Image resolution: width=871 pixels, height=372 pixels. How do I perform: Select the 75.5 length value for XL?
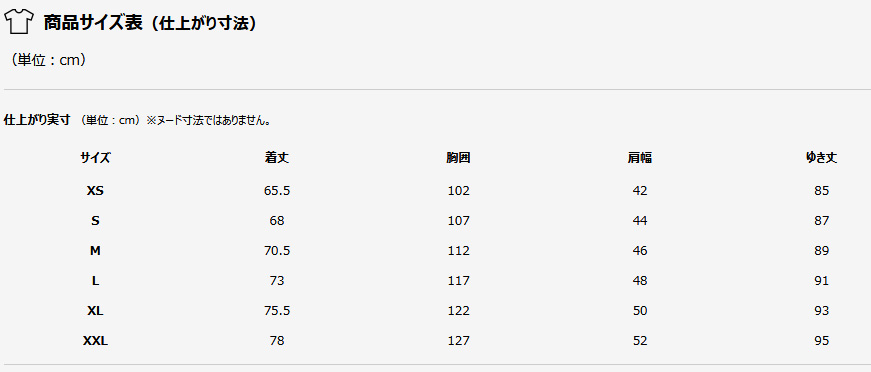[x=277, y=311]
